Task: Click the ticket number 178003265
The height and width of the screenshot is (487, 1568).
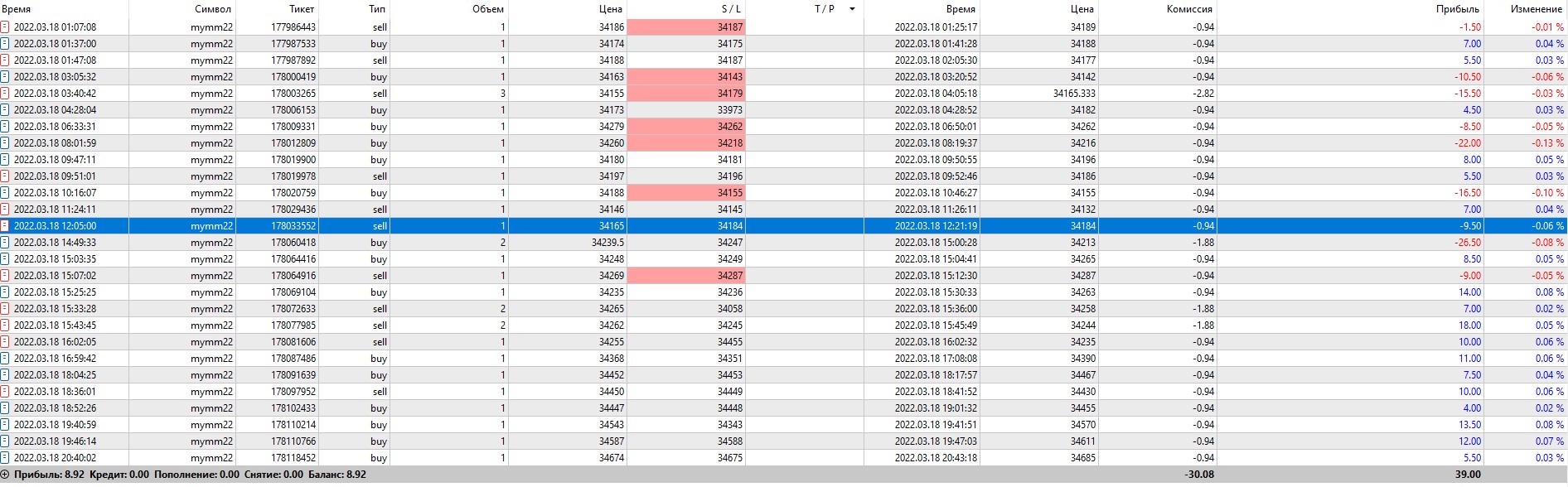Action: 293,94
